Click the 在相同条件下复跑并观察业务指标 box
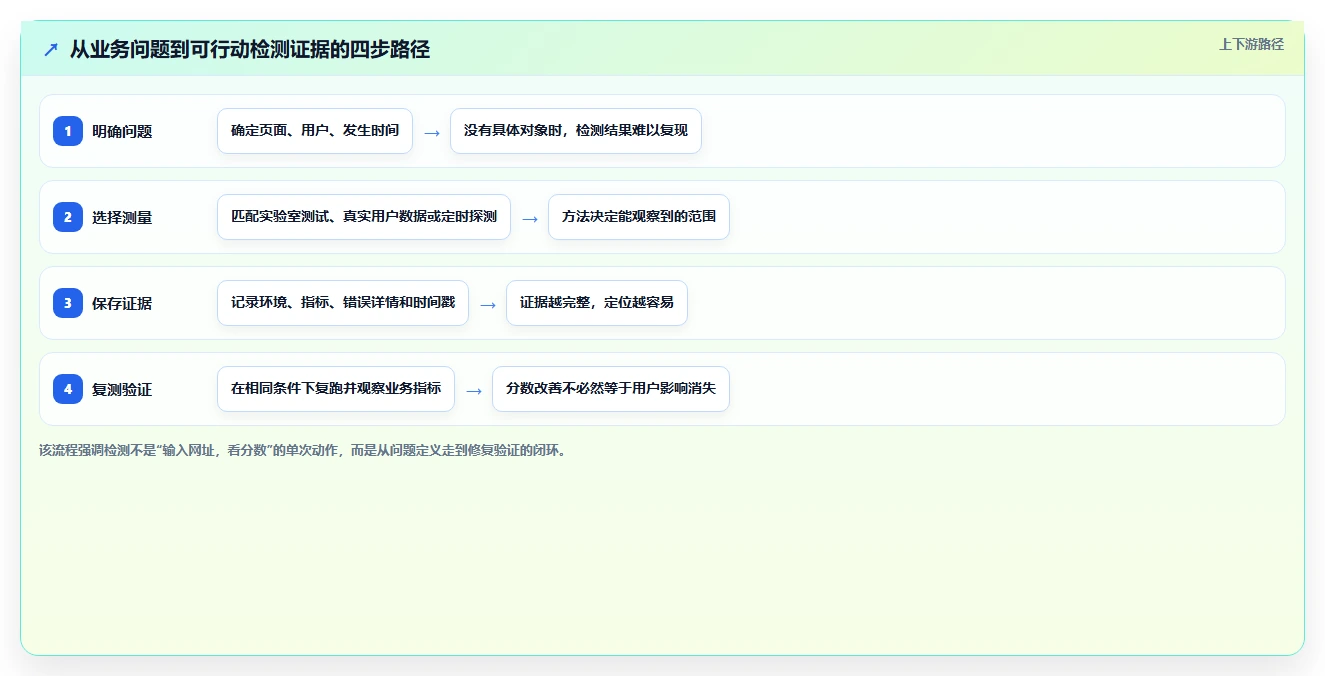1325x676 pixels. [336, 389]
